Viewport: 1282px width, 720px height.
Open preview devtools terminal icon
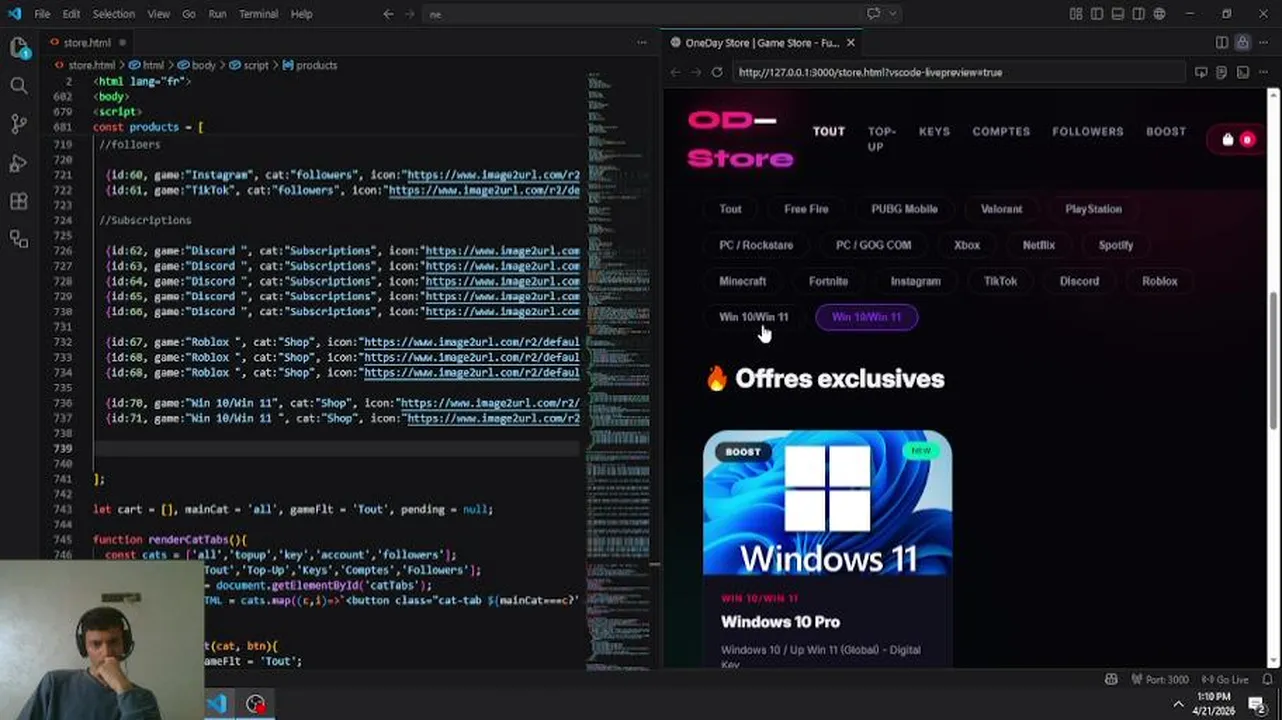tap(1243, 72)
